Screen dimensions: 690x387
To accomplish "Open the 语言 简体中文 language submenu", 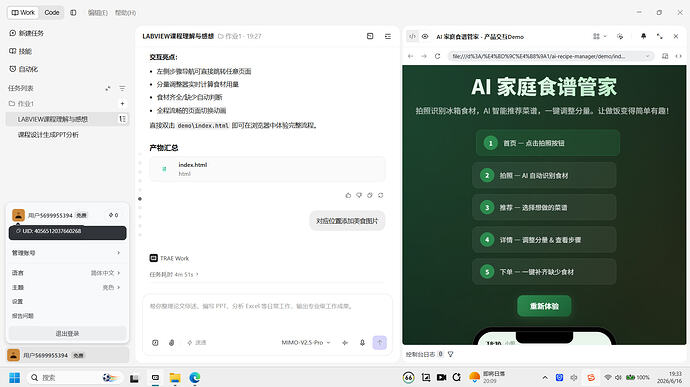I will (x=66, y=273).
